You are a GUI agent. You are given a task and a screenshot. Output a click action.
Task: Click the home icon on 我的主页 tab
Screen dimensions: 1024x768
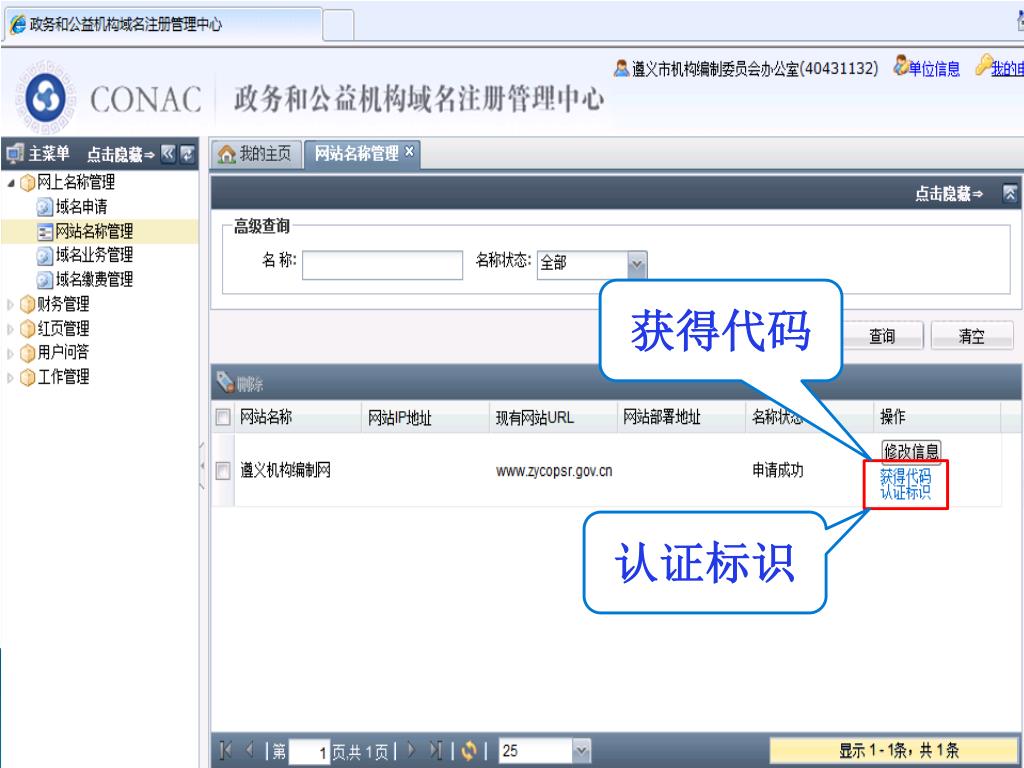pos(227,155)
